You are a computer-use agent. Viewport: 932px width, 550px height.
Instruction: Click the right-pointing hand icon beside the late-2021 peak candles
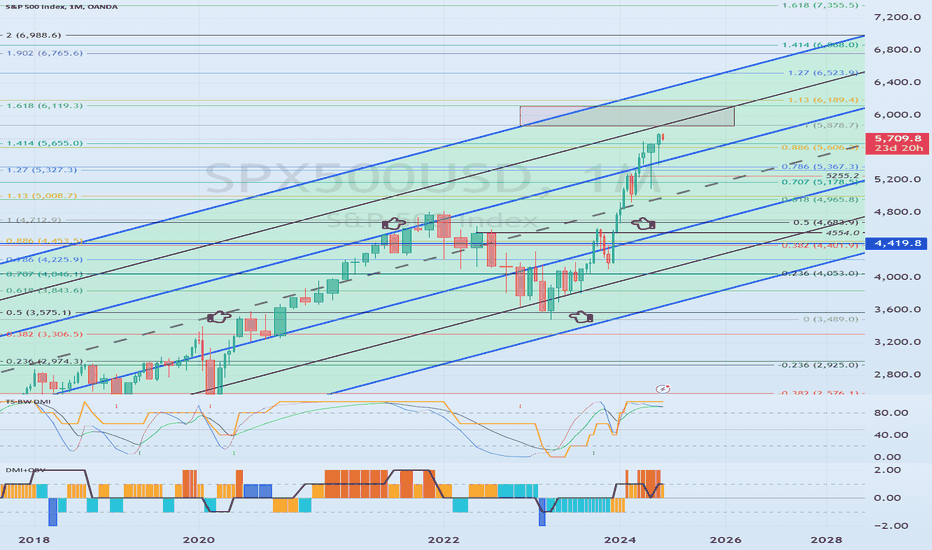pos(393,224)
